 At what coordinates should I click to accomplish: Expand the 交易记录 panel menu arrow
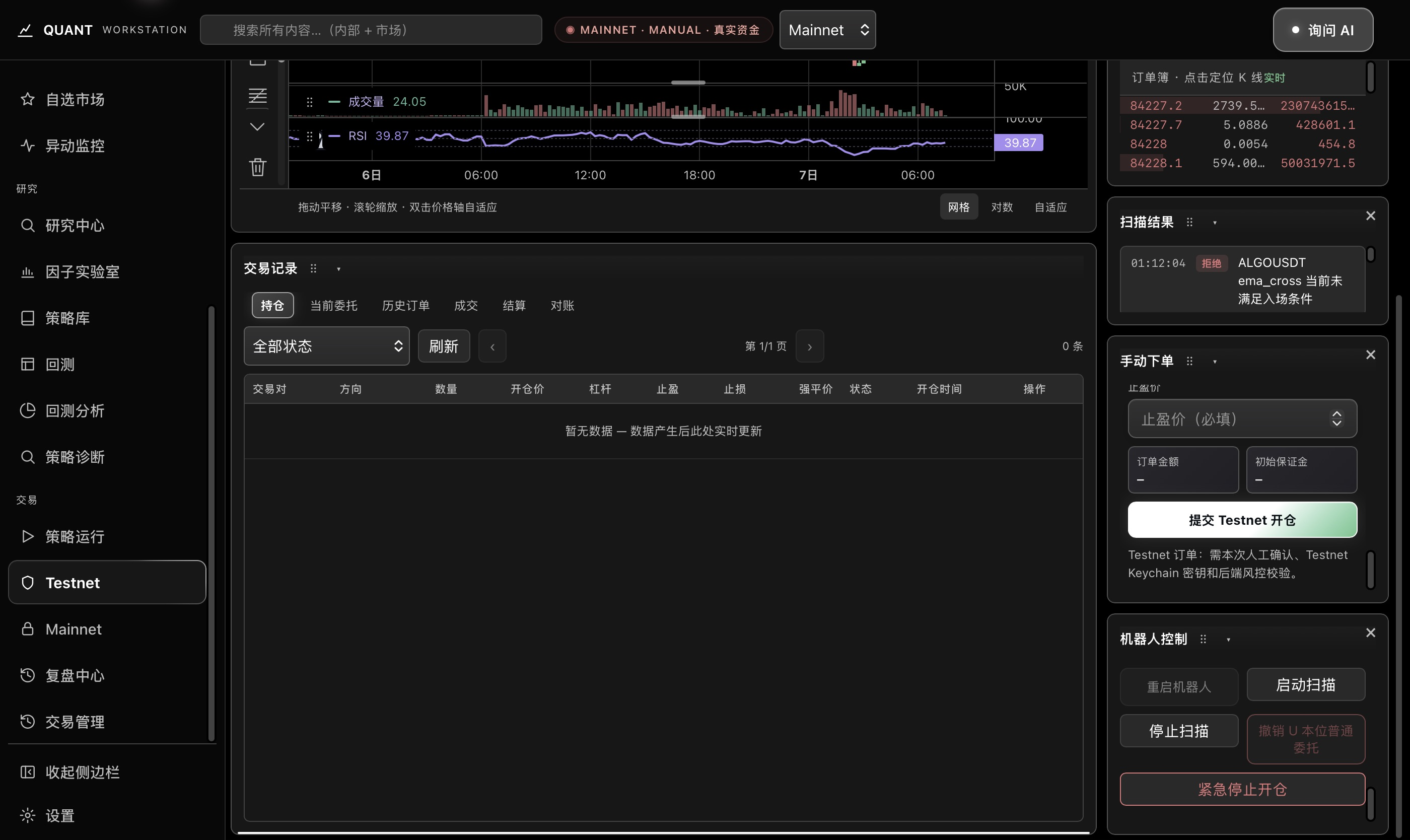point(338,269)
